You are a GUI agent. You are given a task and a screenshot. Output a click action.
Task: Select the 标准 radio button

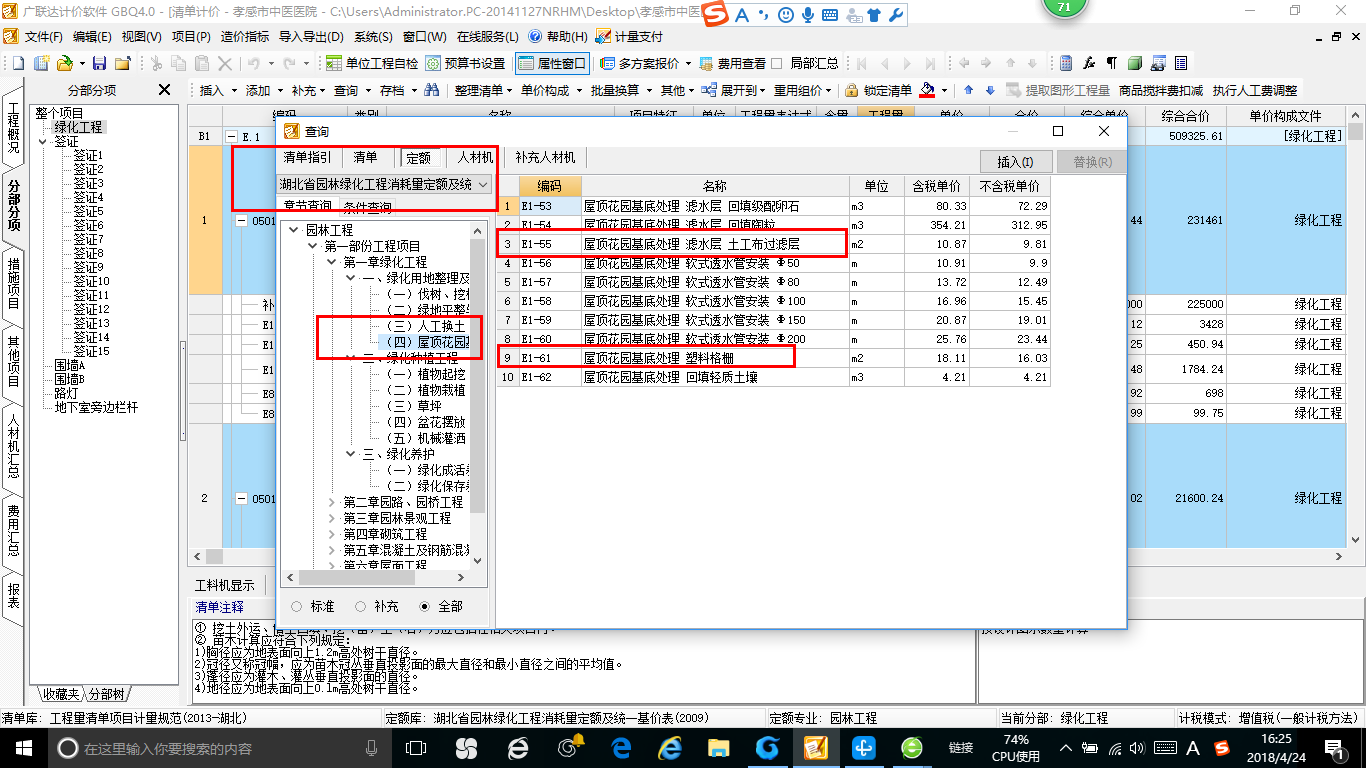coord(297,606)
